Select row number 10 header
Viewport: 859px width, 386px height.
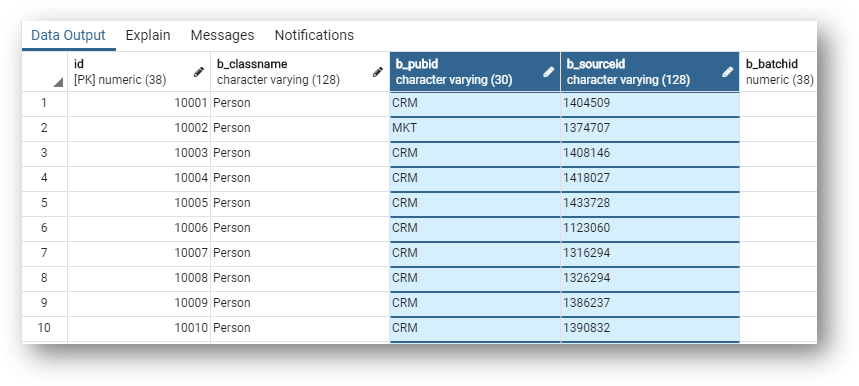(44, 328)
